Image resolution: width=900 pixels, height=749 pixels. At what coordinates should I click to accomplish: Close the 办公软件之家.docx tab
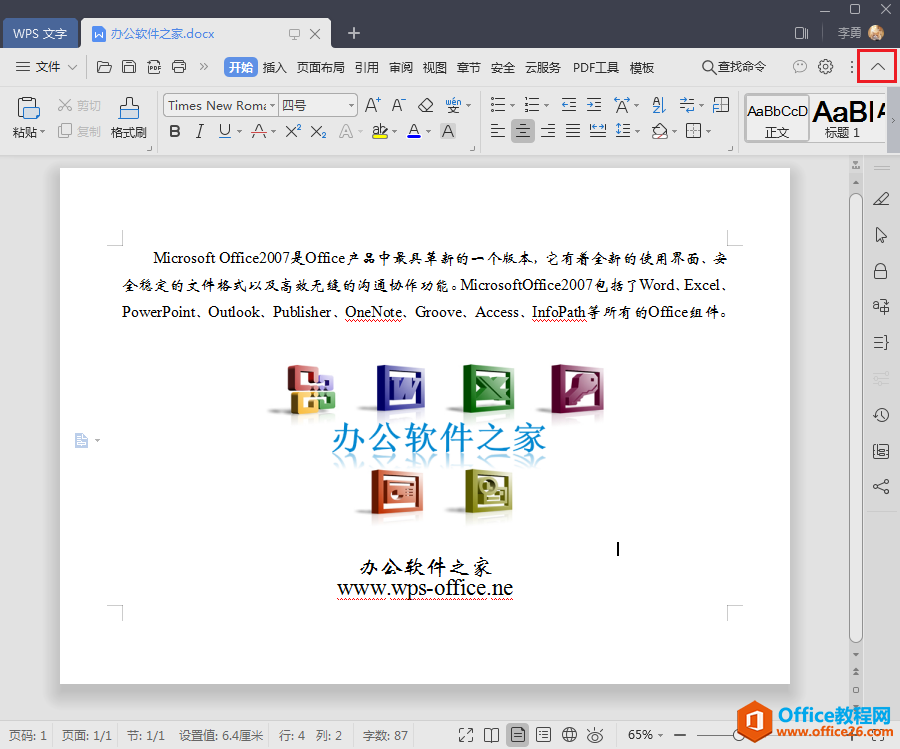coord(315,34)
